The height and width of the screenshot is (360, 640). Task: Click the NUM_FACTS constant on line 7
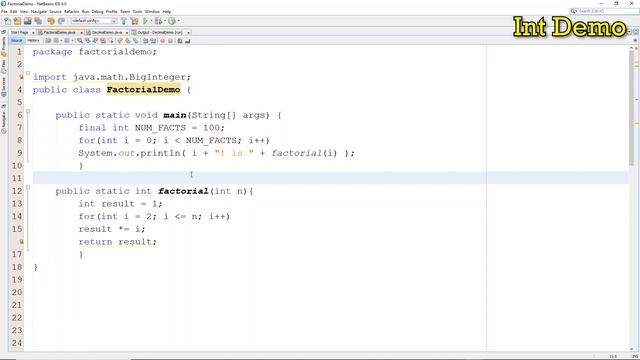click(x=160, y=128)
